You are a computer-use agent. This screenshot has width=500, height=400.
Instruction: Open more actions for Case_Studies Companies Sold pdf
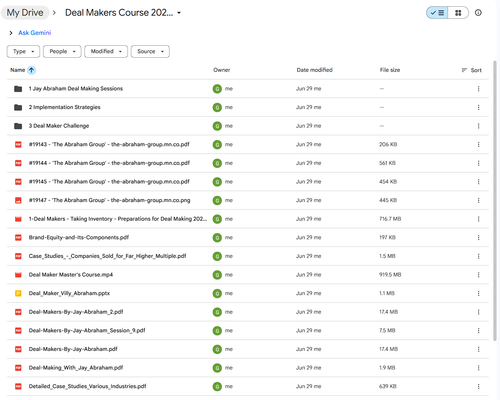[478, 256]
